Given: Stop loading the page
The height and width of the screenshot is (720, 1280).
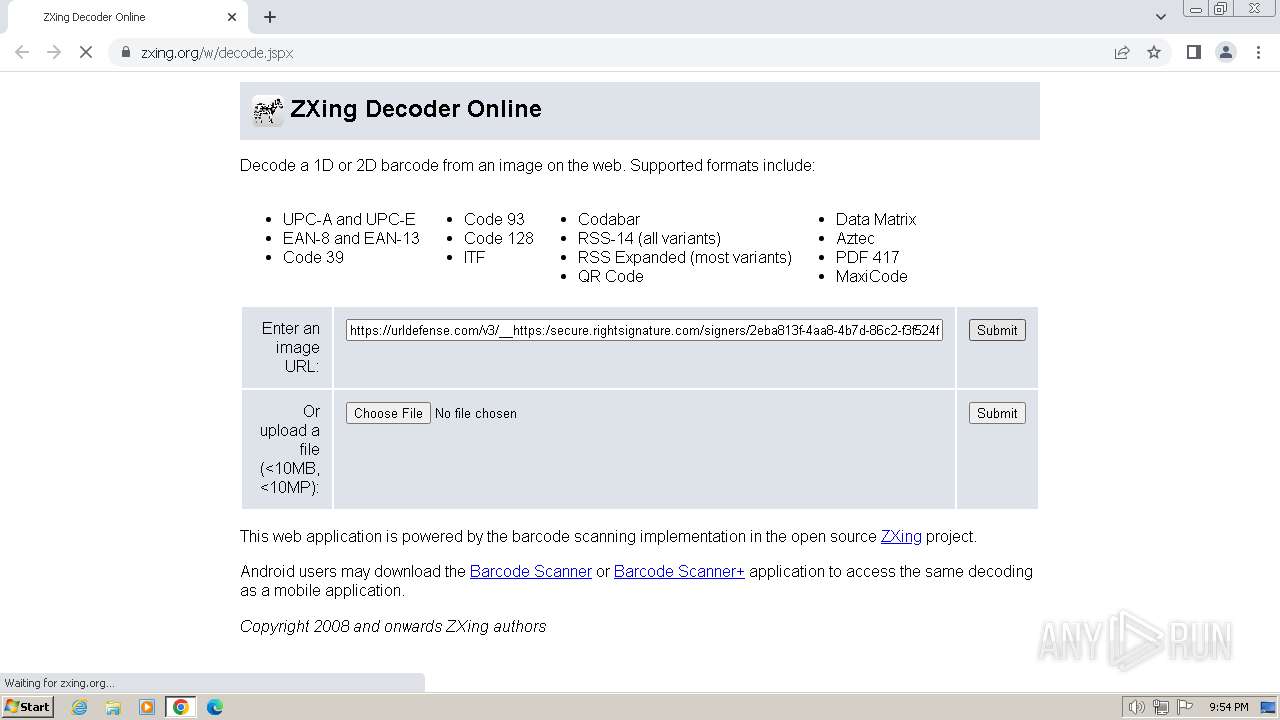Looking at the screenshot, I should (86, 52).
